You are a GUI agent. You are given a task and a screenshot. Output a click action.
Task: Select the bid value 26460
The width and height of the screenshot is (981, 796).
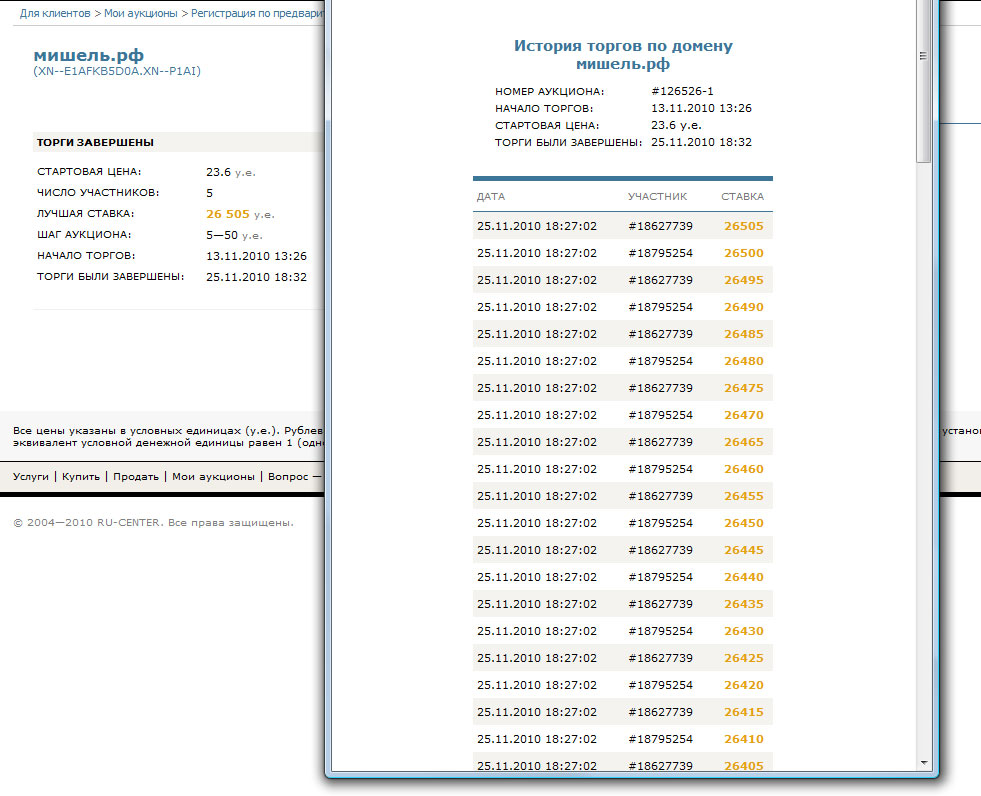(744, 469)
